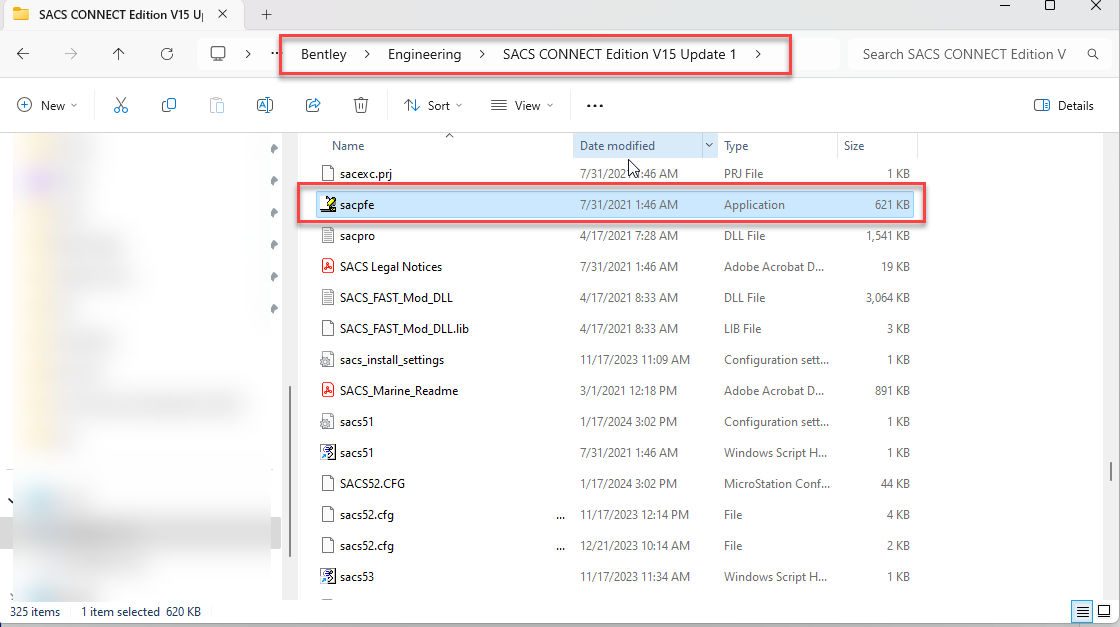Sort by the Type column header
The height and width of the screenshot is (627, 1120).
(x=736, y=146)
